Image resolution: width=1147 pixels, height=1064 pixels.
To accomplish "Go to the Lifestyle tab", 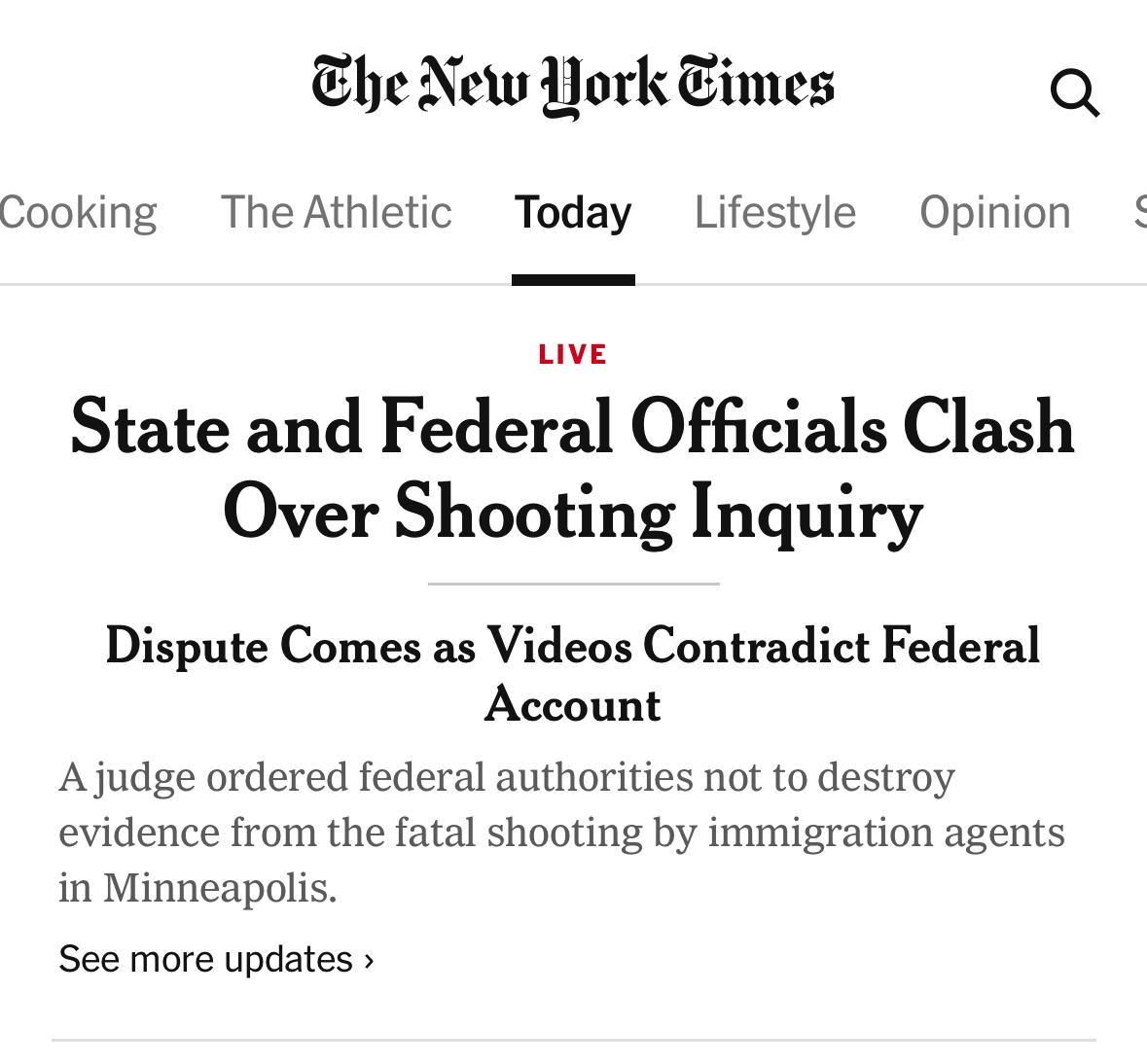I will pyautogui.click(x=774, y=212).
